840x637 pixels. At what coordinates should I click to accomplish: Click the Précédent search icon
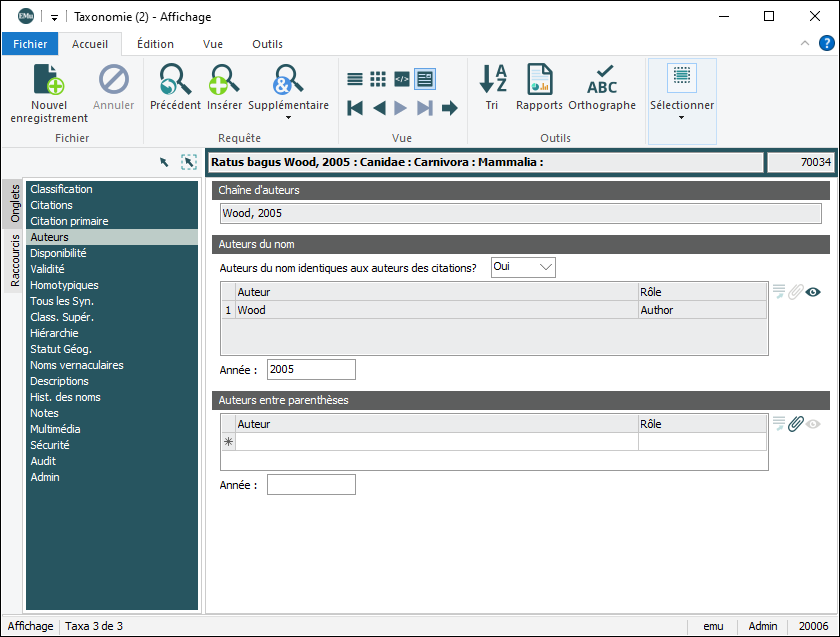175,80
